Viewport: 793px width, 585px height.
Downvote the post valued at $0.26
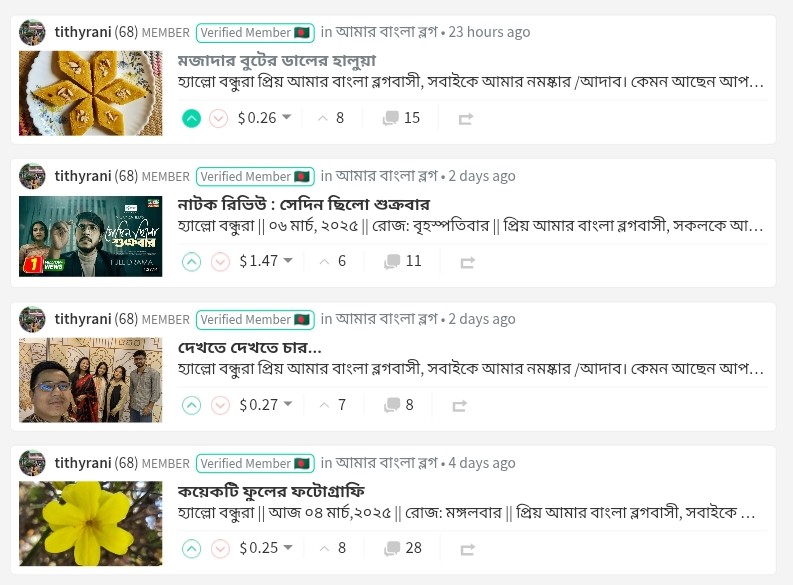tap(218, 118)
